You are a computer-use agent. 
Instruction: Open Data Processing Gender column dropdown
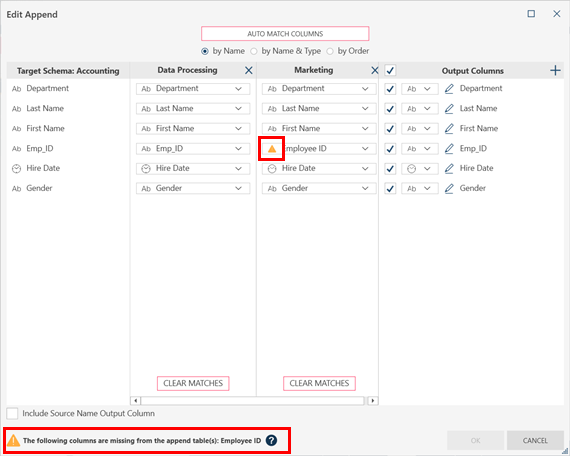pos(193,188)
